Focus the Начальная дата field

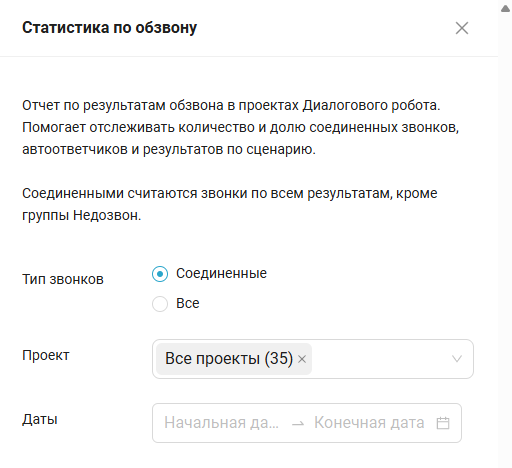pos(221,423)
